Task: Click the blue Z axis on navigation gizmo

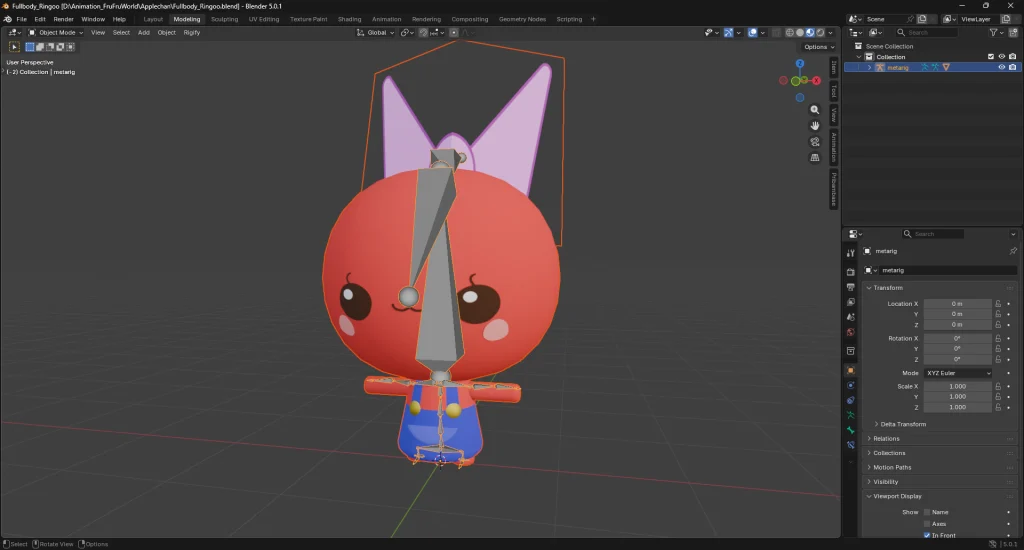Action: pos(799,63)
